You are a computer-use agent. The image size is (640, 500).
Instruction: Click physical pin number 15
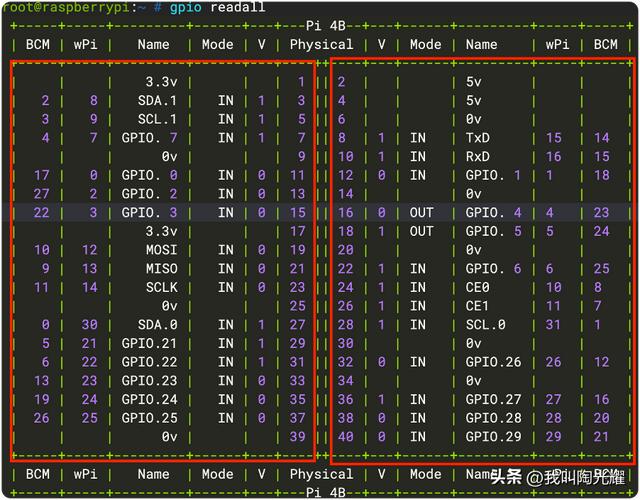[x=298, y=213]
